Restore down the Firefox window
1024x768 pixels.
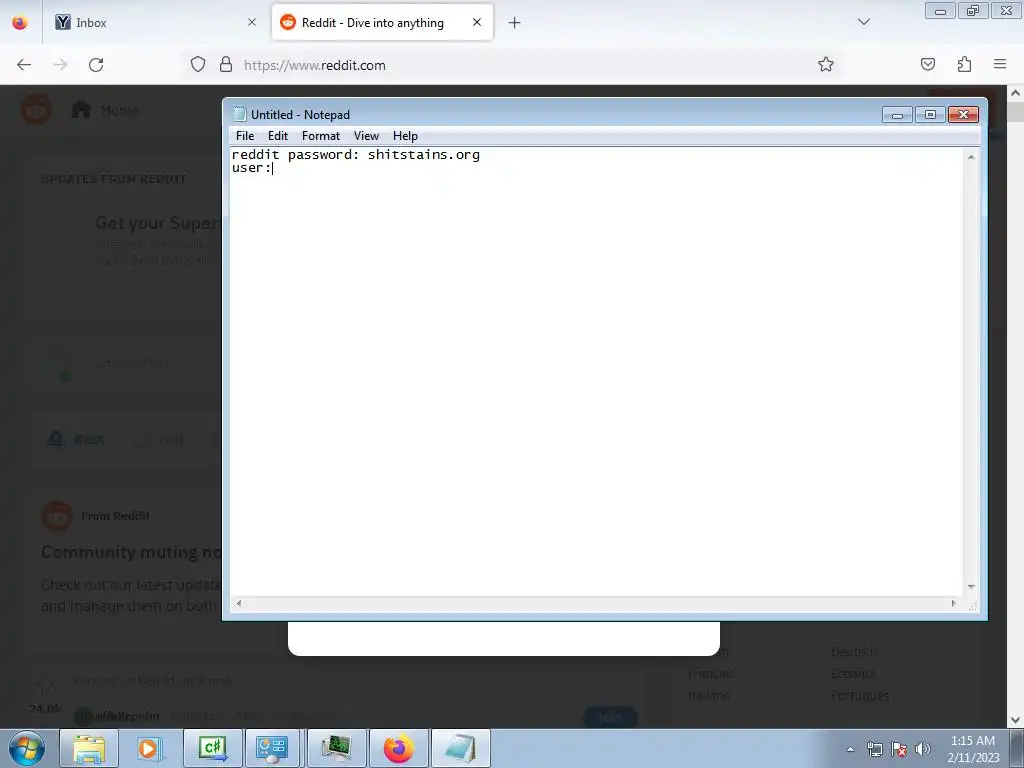point(972,10)
